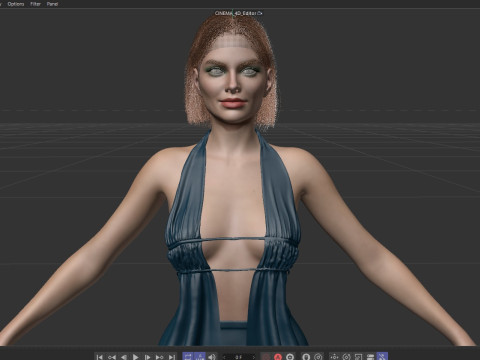Click the record active objects button
This screenshot has height=360, width=480.
point(266,357)
